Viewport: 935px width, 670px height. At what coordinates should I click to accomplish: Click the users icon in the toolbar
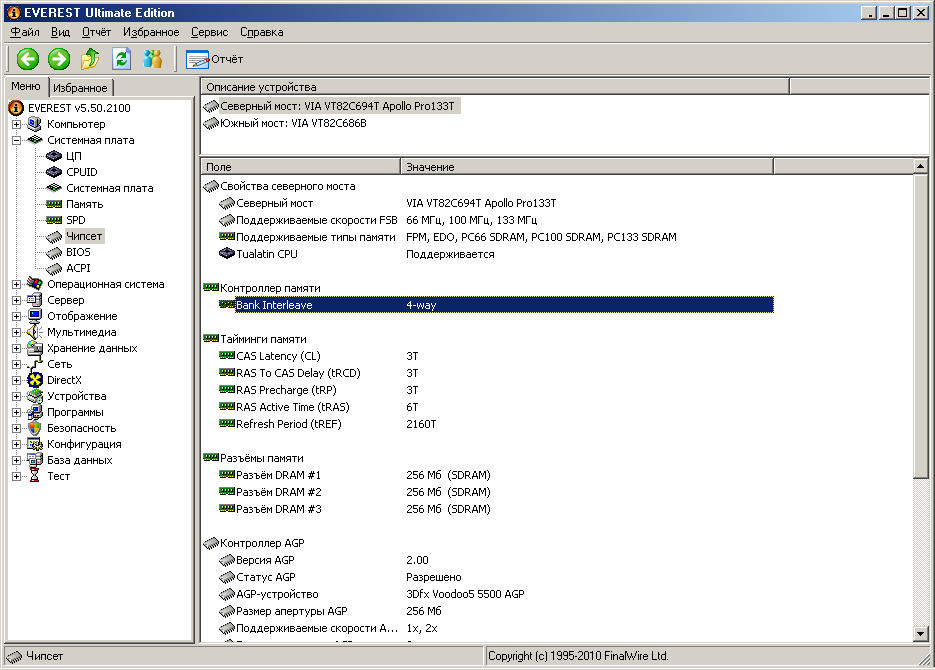152,59
